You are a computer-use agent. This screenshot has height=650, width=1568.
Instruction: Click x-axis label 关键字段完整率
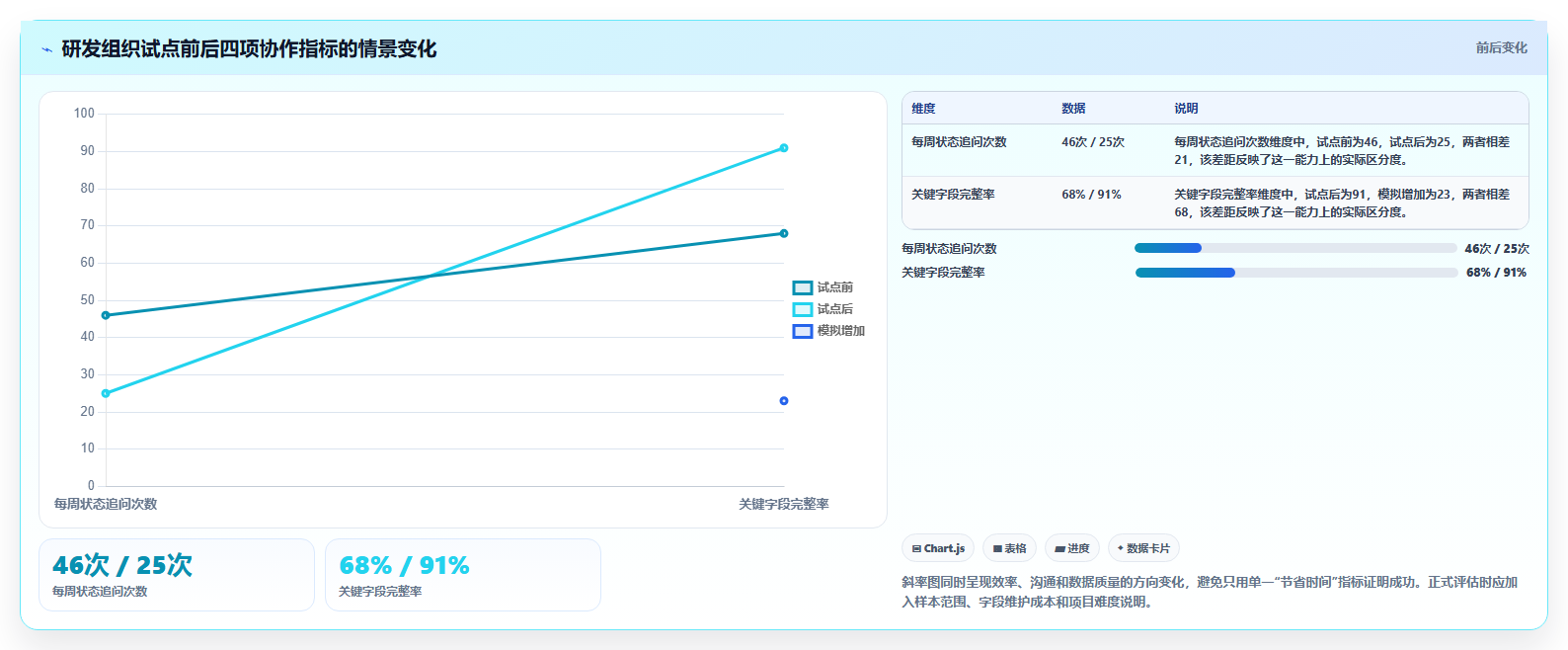784,504
